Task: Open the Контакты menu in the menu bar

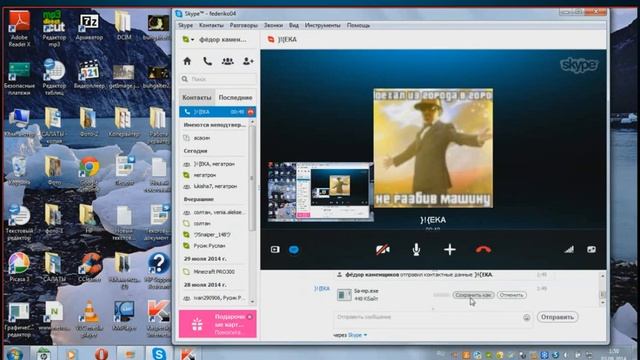Action: tap(211, 25)
